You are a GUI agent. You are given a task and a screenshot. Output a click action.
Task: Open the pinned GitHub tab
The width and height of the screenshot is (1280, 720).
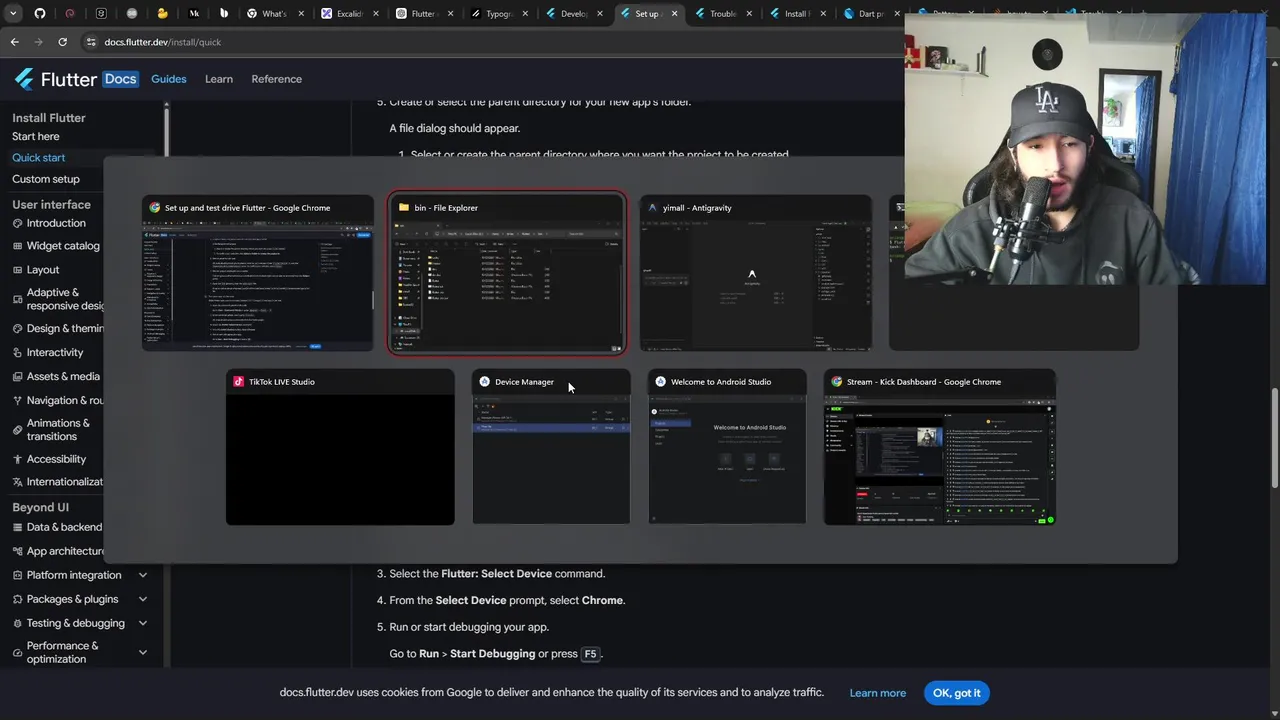pyautogui.click(x=40, y=14)
